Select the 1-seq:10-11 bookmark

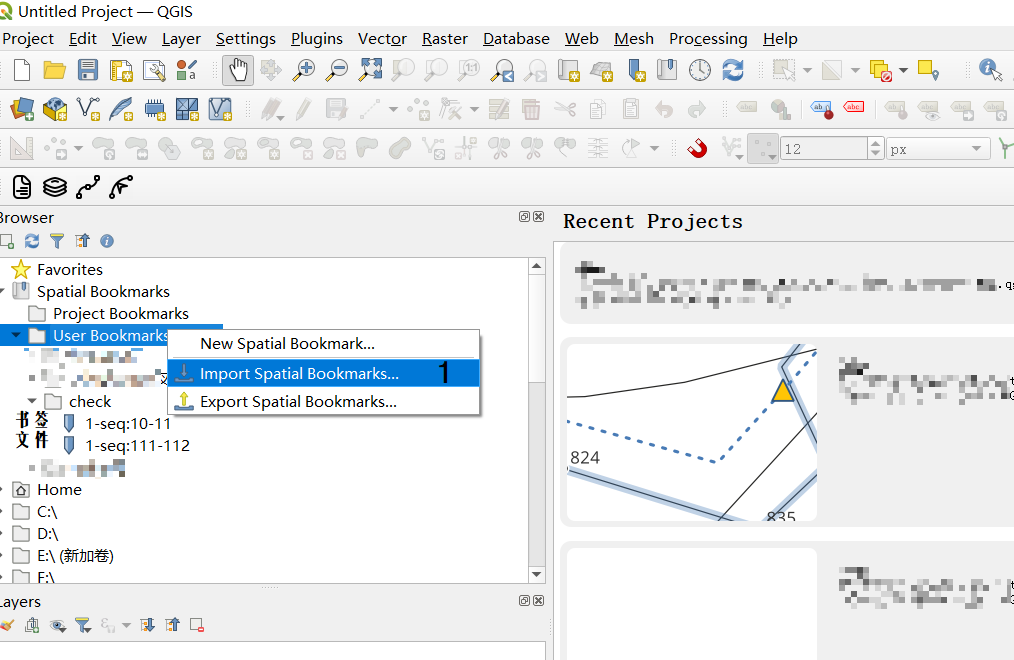[128, 423]
